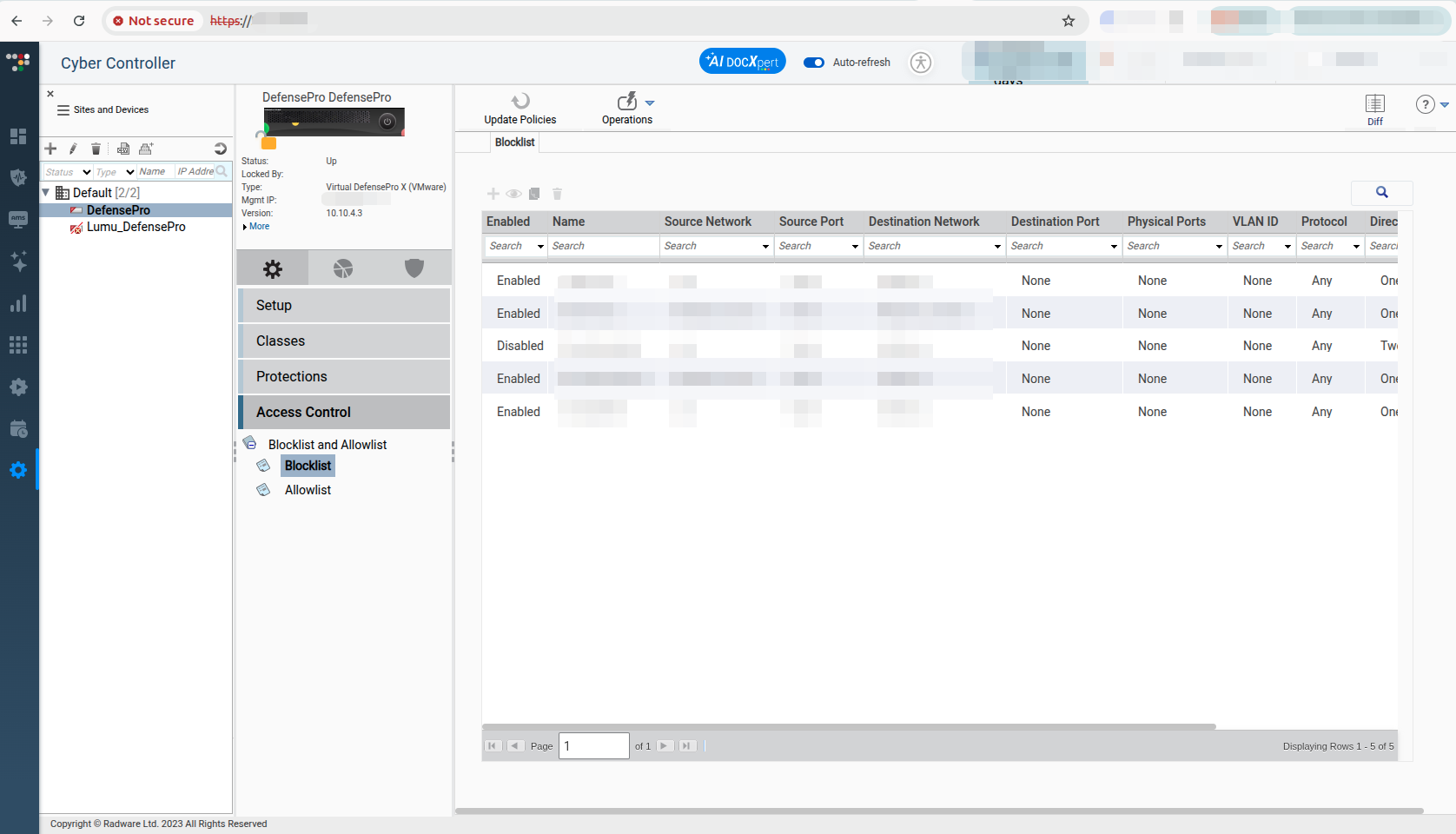Click the delete trash icon in device toolbar
The width and height of the screenshot is (1456, 834).
click(x=96, y=149)
